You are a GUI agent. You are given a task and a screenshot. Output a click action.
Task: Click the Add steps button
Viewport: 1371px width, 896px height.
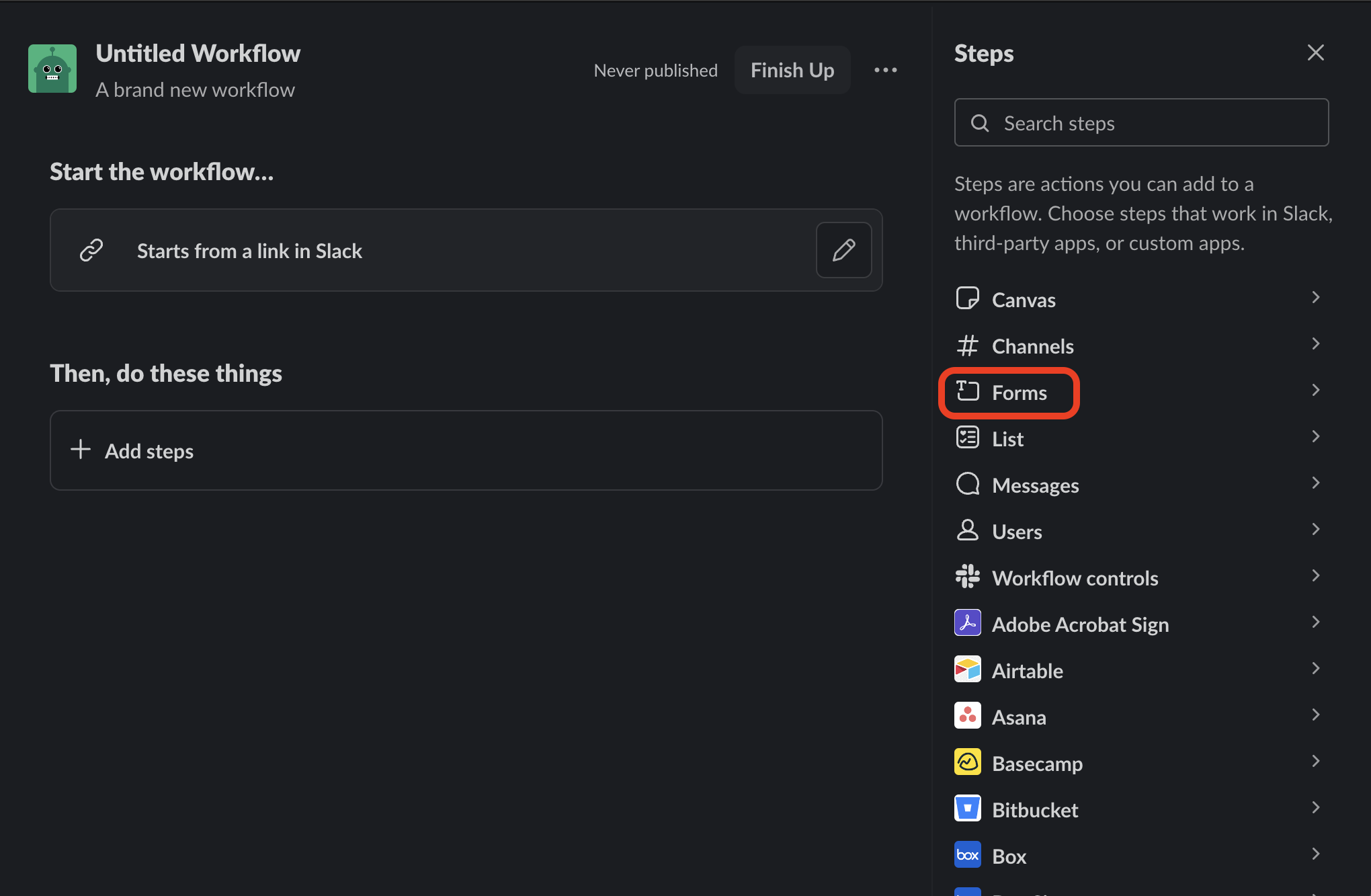(465, 450)
